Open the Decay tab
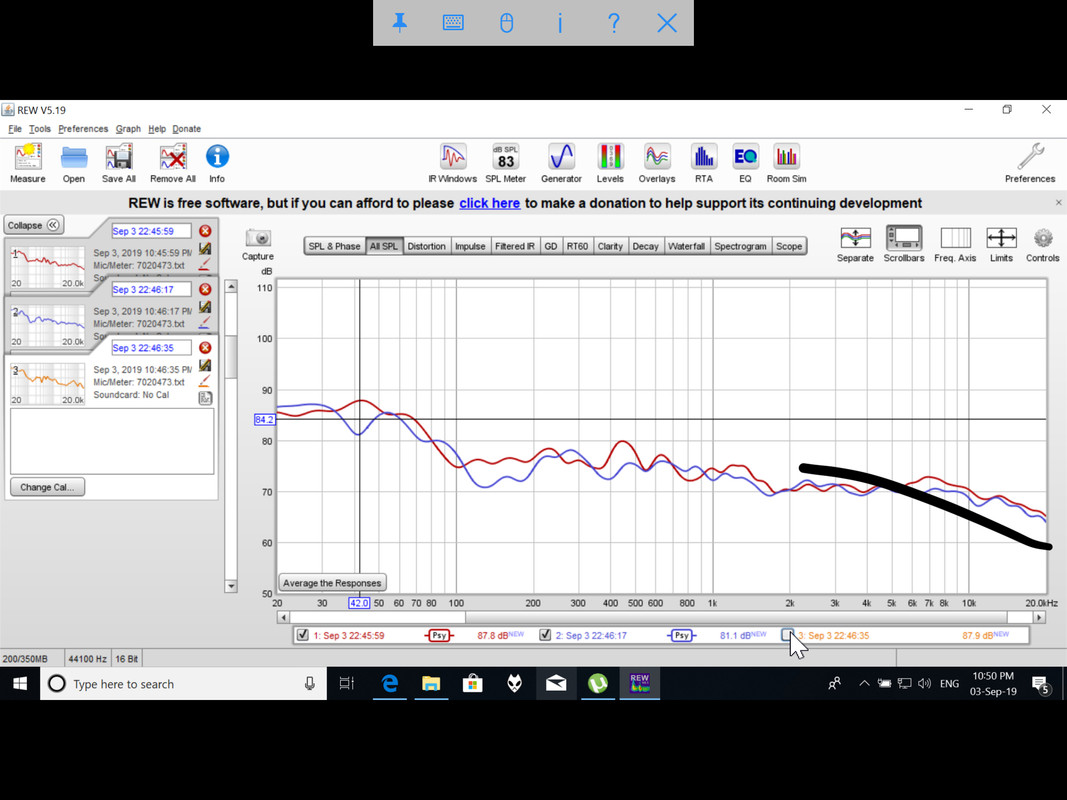The image size is (1067, 800). point(646,246)
